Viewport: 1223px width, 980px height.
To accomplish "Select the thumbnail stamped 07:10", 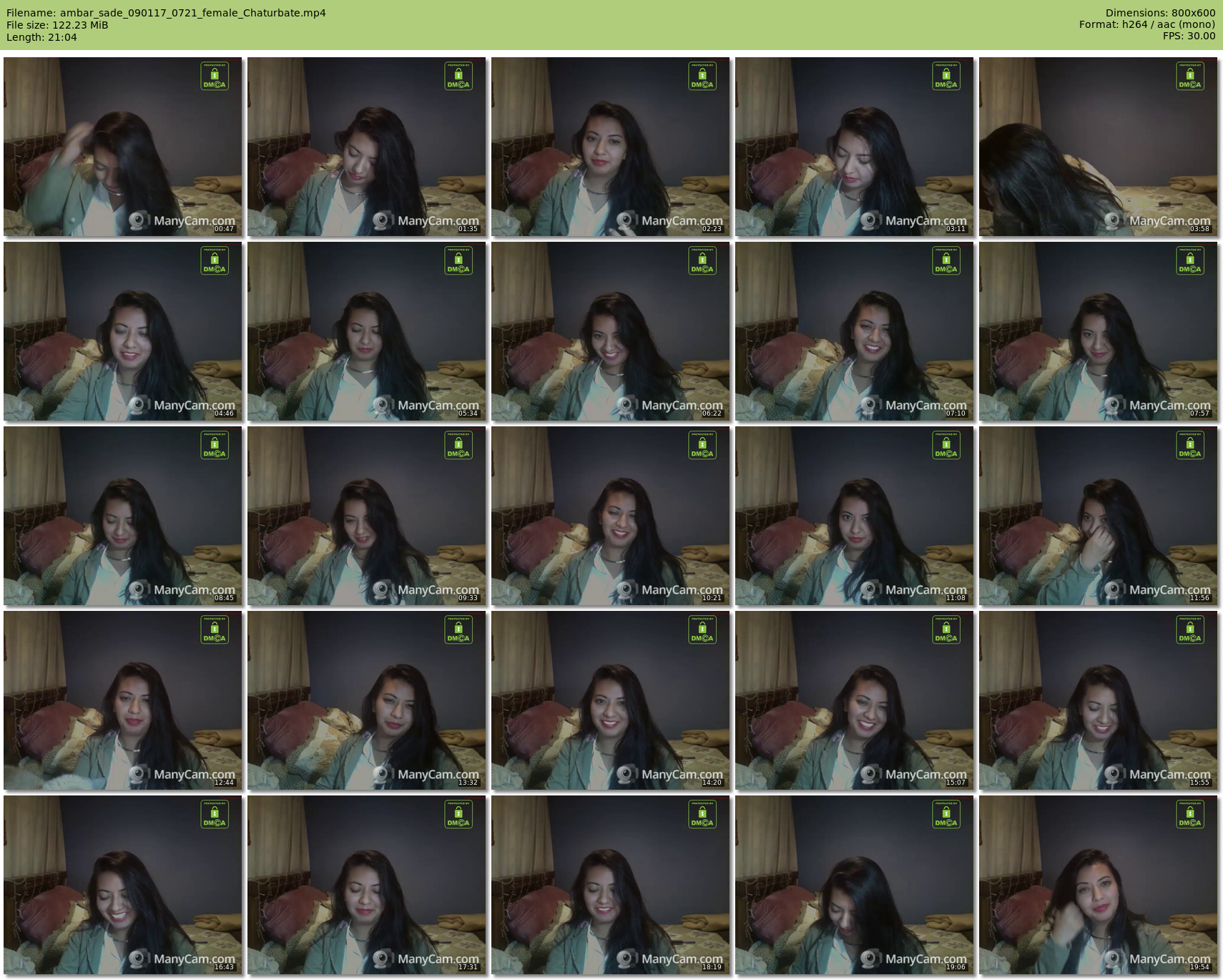I will tap(855, 331).
